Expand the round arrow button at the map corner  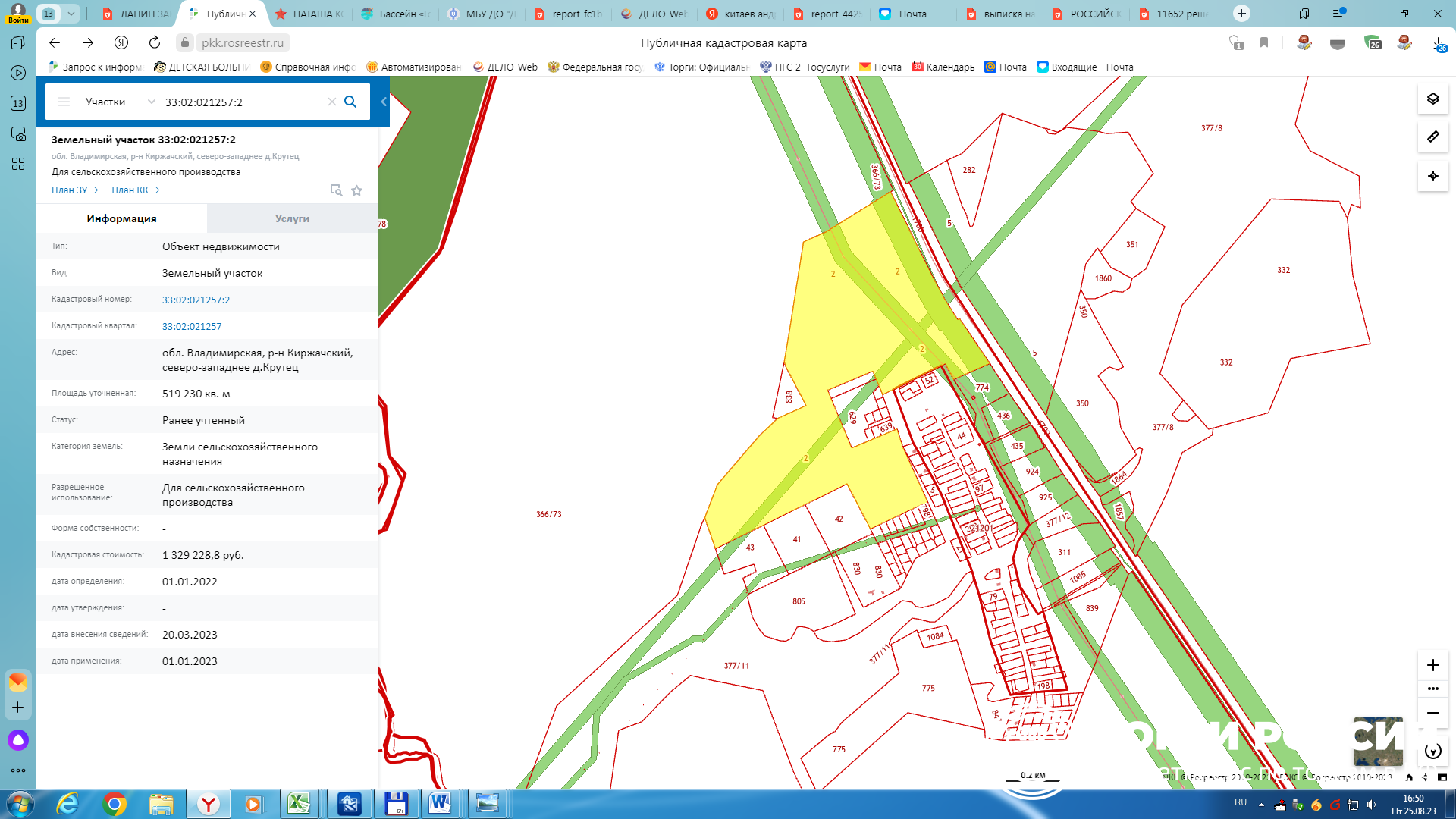click(x=1432, y=751)
